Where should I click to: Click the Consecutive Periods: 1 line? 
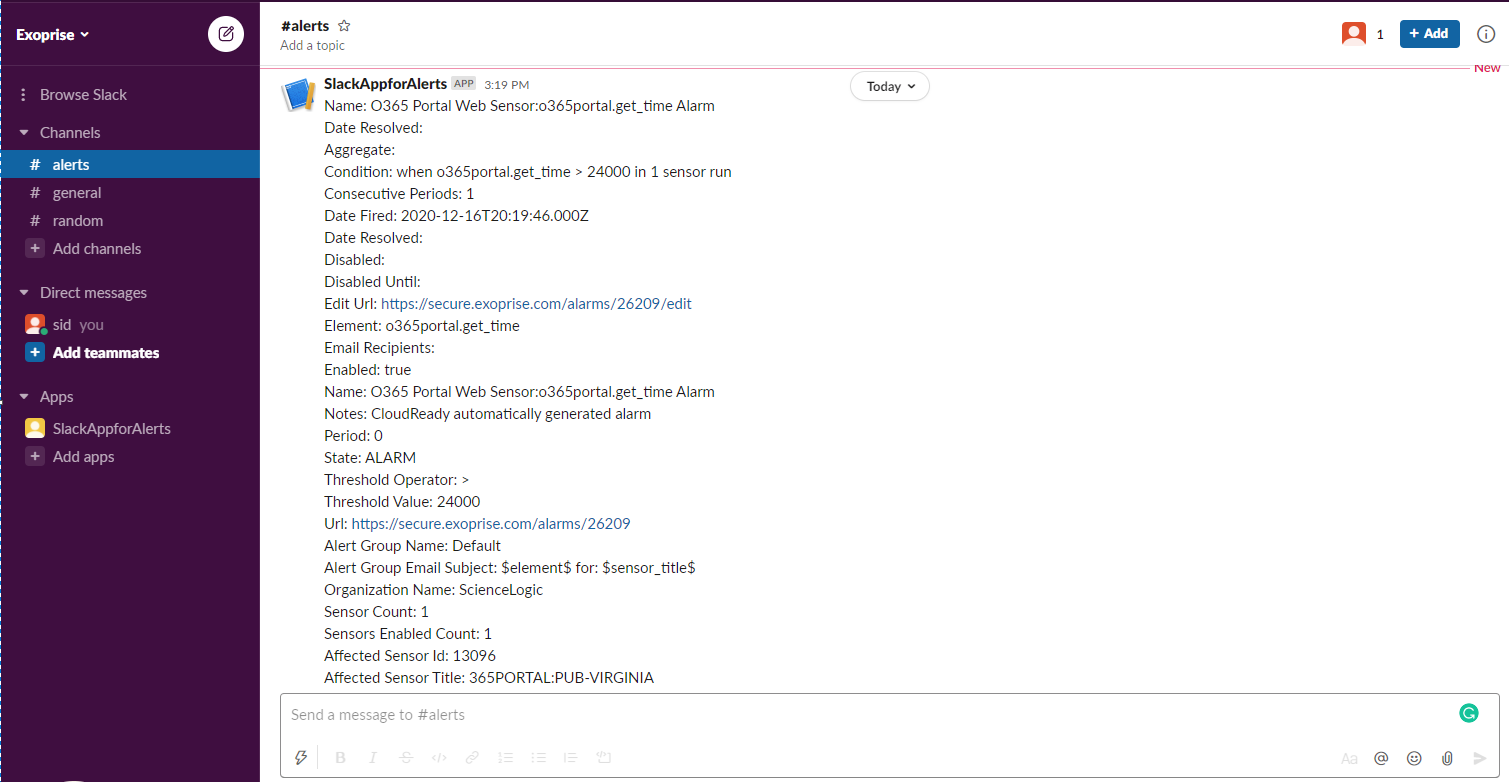(399, 194)
